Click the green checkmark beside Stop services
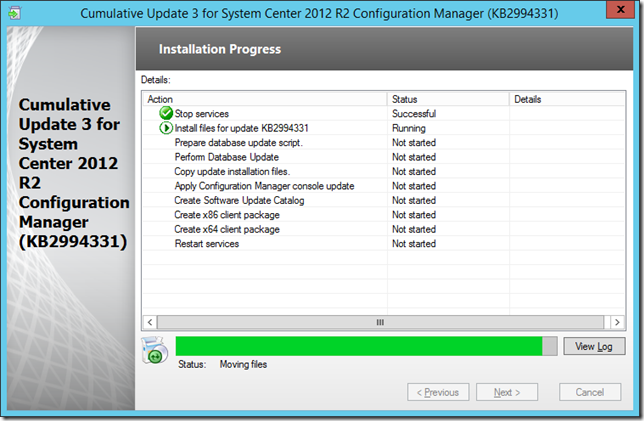 point(166,113)
